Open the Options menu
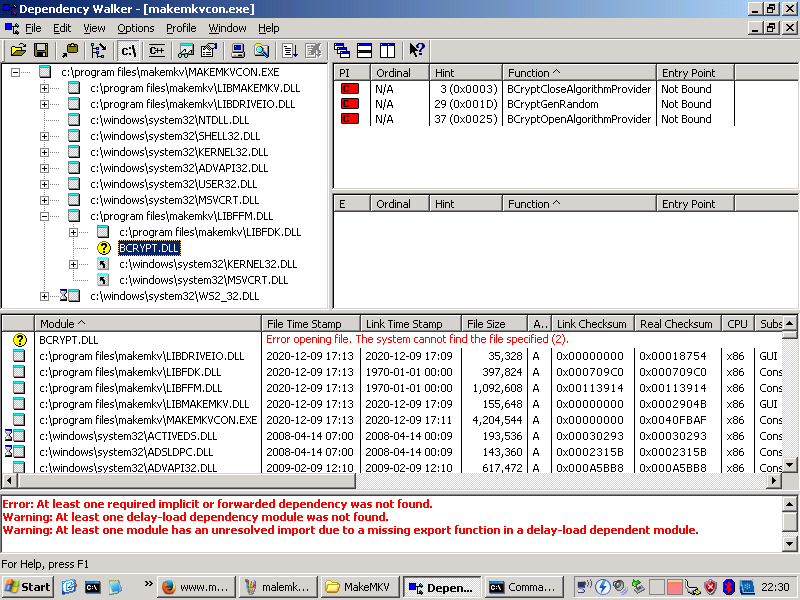800x600 pixels. 136,28
